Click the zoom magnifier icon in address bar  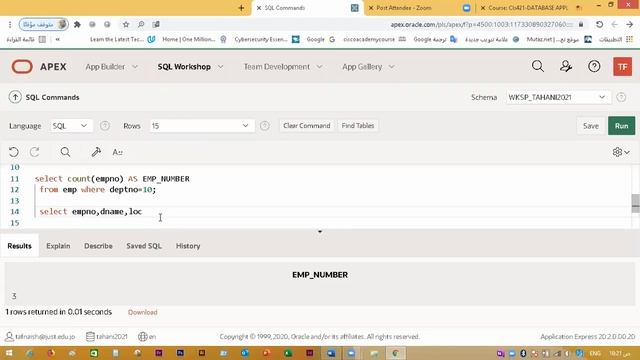(x=141, y=24)
